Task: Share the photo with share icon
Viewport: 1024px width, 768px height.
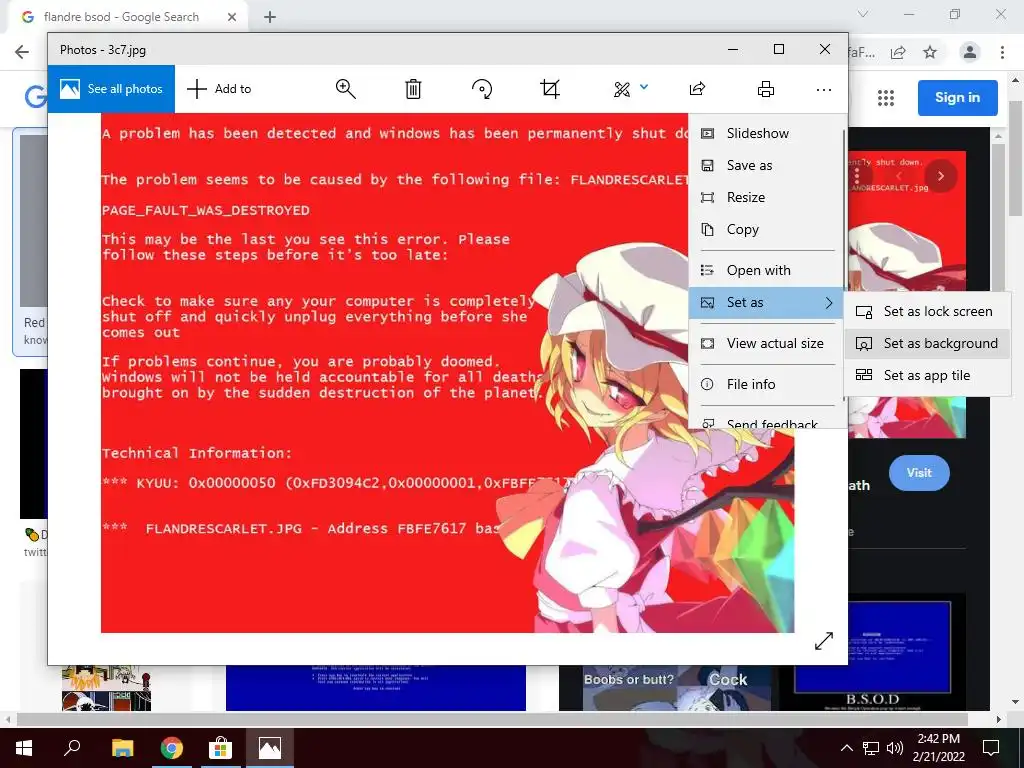Action: point(697,89)
